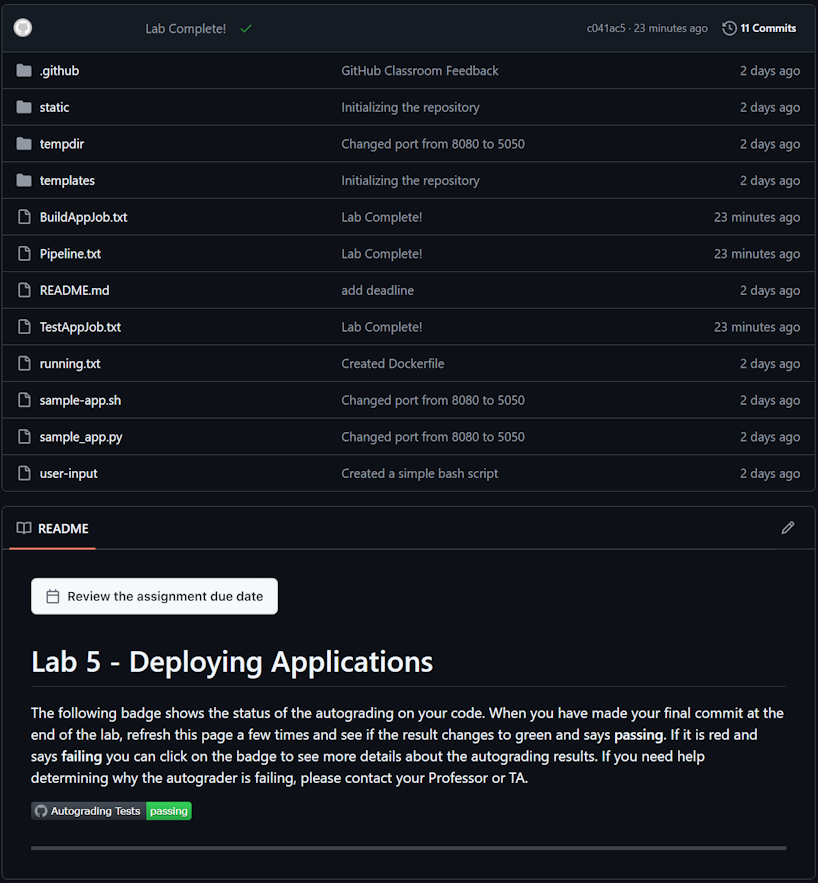The width and height of the screenshot is (818, 883).
Task: Click the file icon beside Pipeline.txt
Action: click(24, 254)
